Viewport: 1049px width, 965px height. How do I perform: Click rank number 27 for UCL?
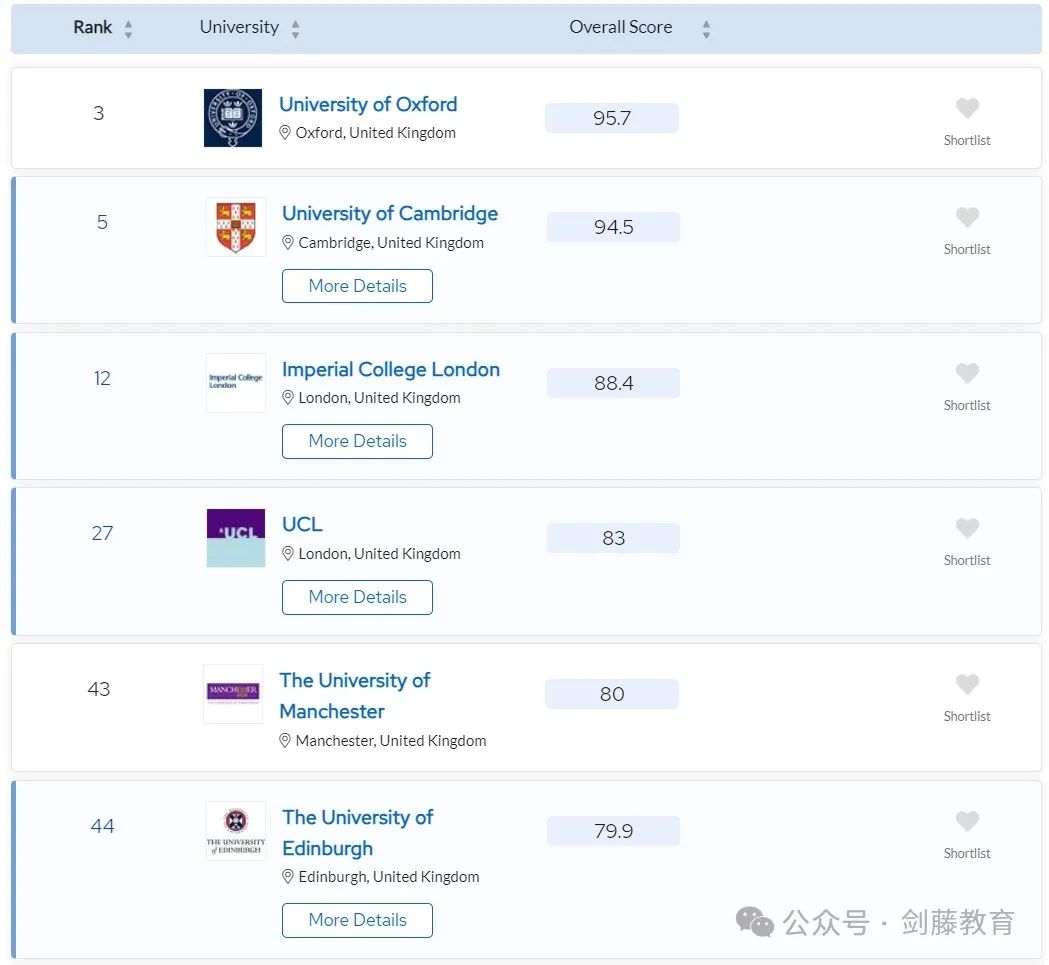coord(102,533)
